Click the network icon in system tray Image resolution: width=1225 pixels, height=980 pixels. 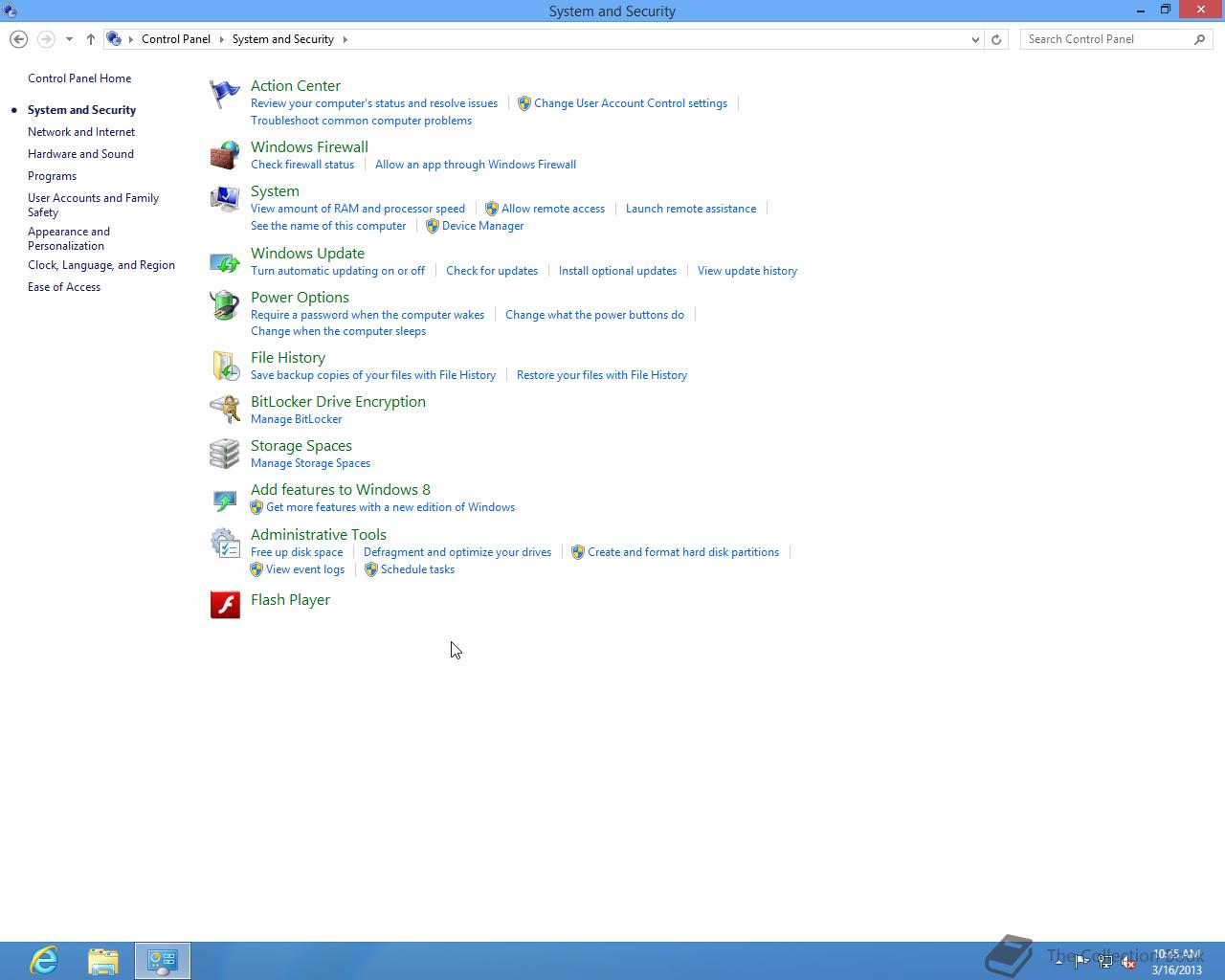[x=1105, y=963]
